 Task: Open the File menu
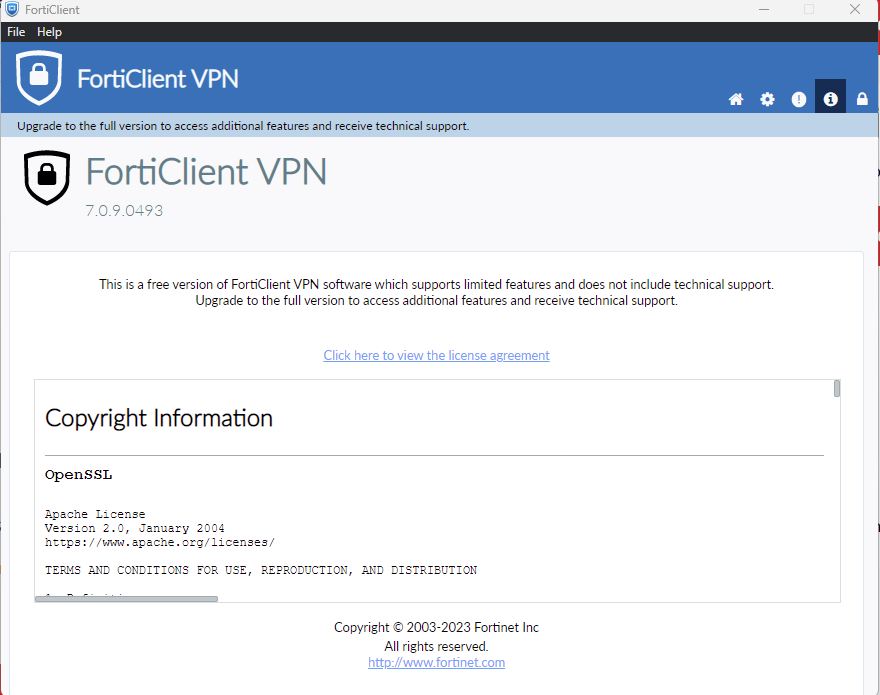16,32
